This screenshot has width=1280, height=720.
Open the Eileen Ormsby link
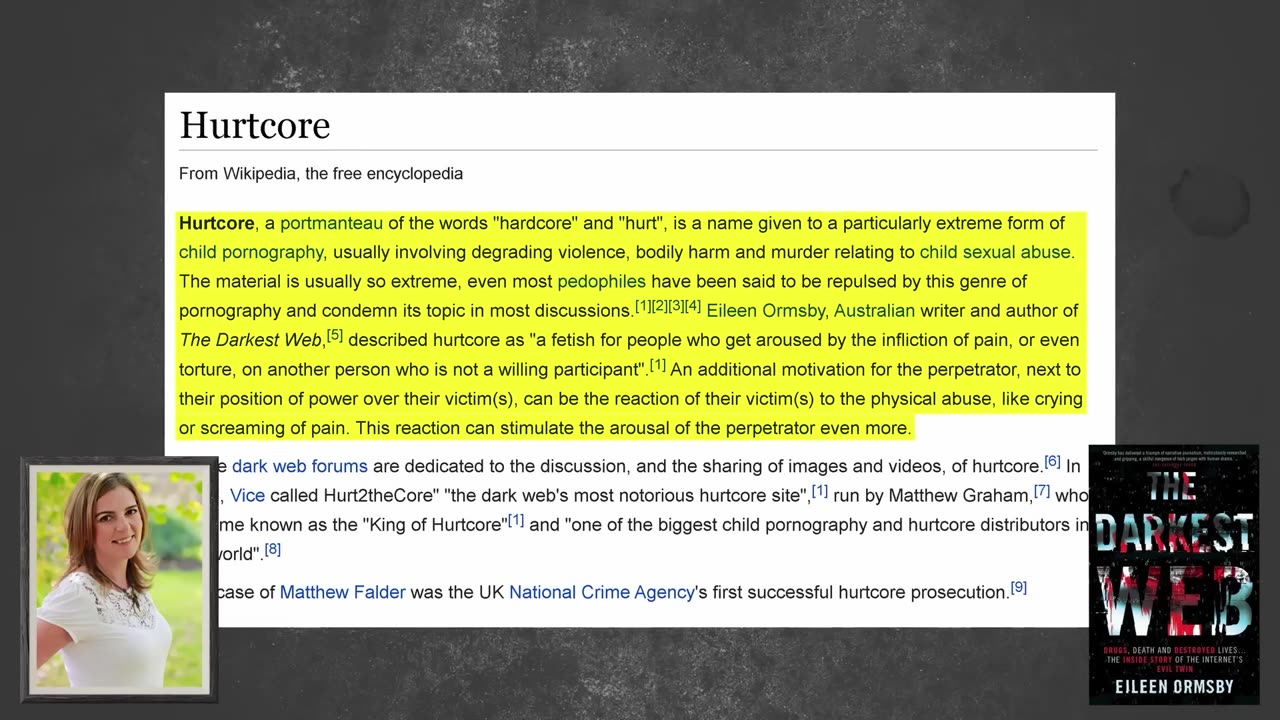(x=765, y=311)
